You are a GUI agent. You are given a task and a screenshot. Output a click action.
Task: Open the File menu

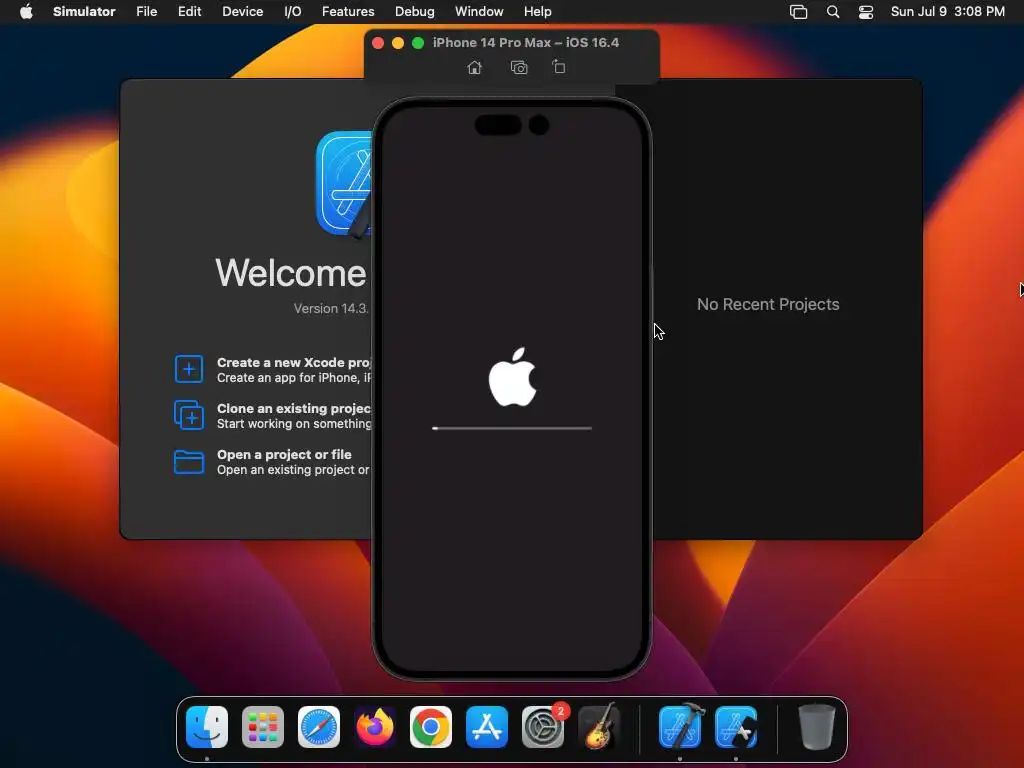click(146, 11)
